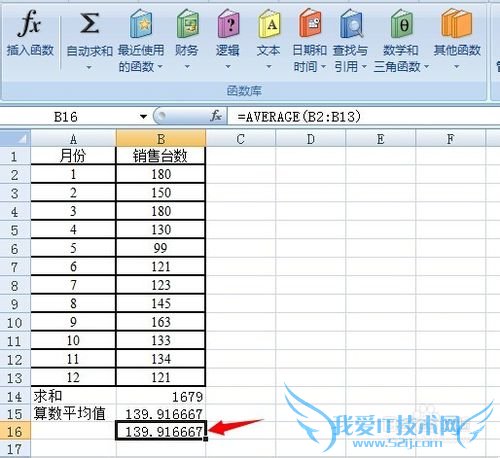Select row 16 header
The width and height of the screenshot is (500, 458).
15,431
